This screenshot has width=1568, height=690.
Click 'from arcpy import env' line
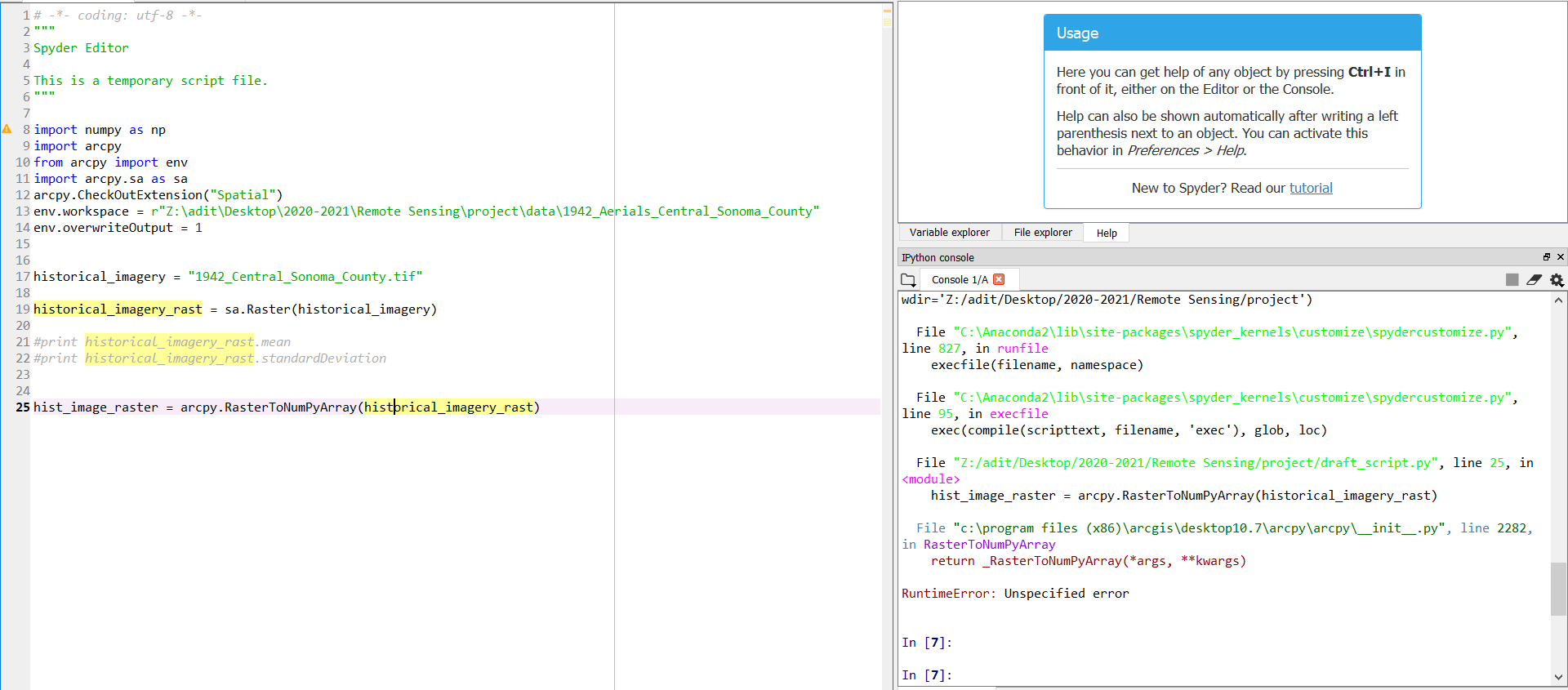click(110, 162)
